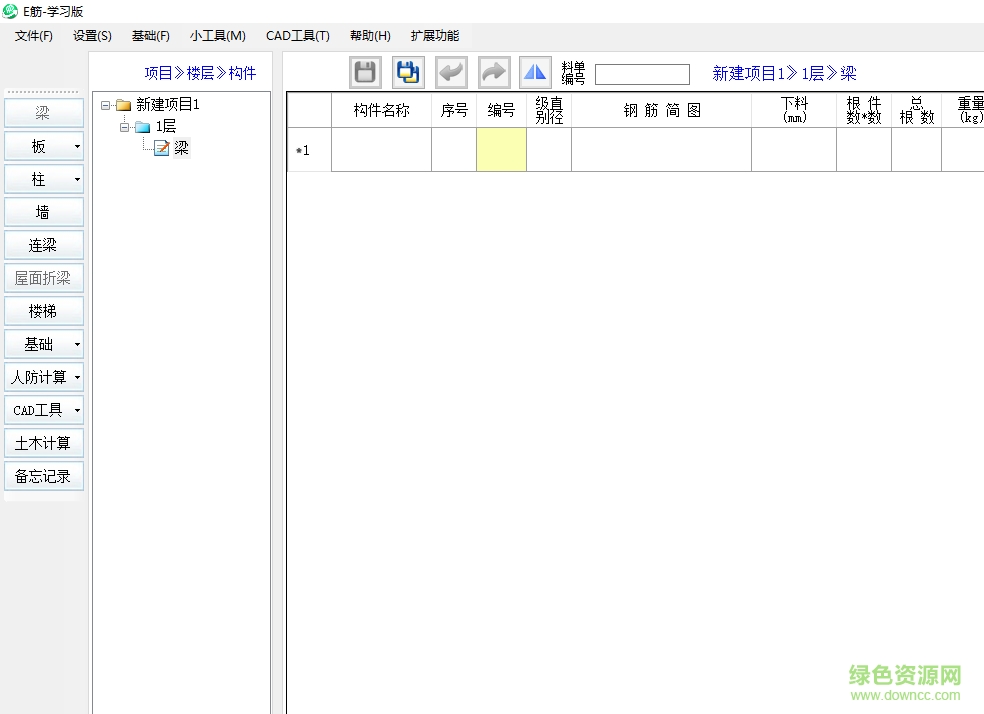Click the 楼梯 sidebar button
984x714 pixels.
pos(43,311)
